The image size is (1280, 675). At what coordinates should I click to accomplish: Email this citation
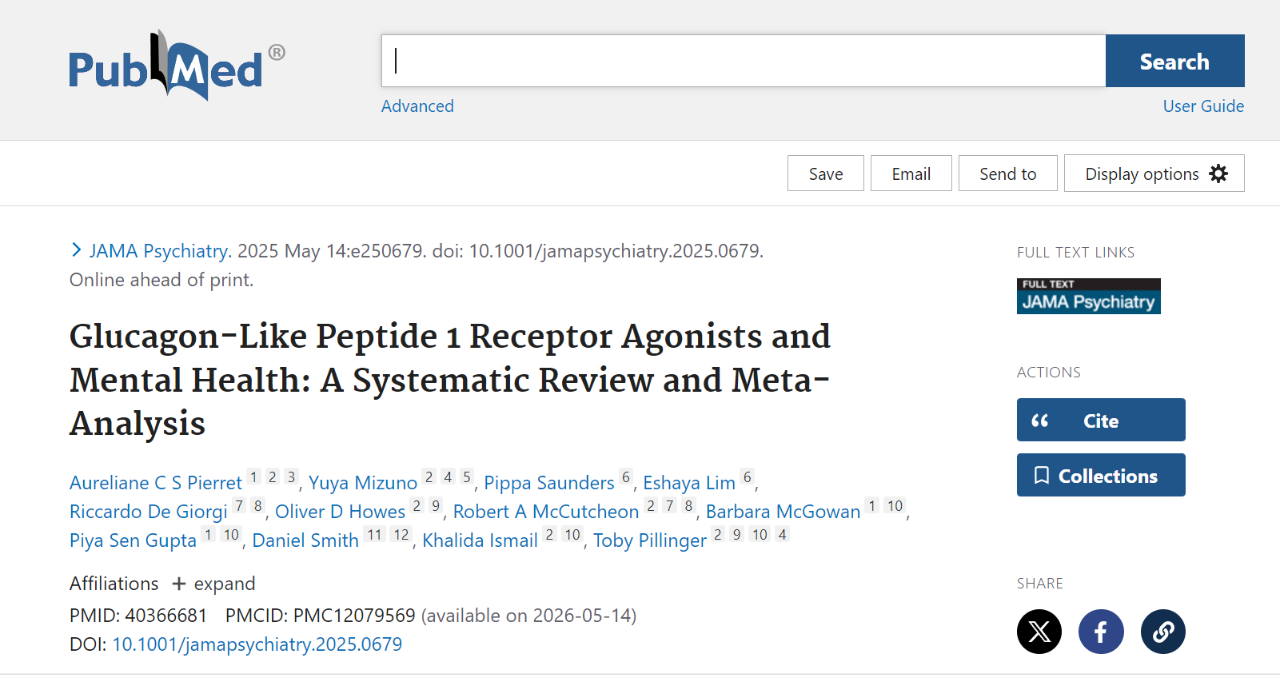[x=911, y=173]
